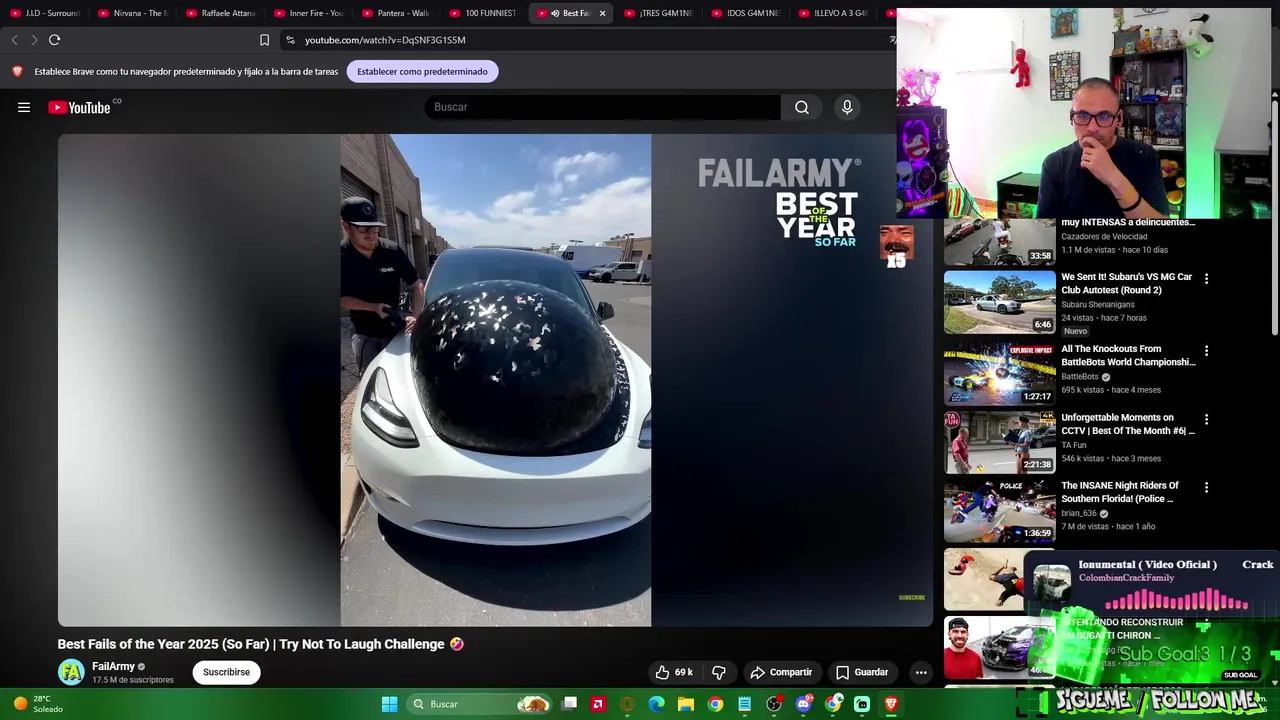
Task: Open Microsoft Edge from the taskbar
Action: [x=656, y=704]
